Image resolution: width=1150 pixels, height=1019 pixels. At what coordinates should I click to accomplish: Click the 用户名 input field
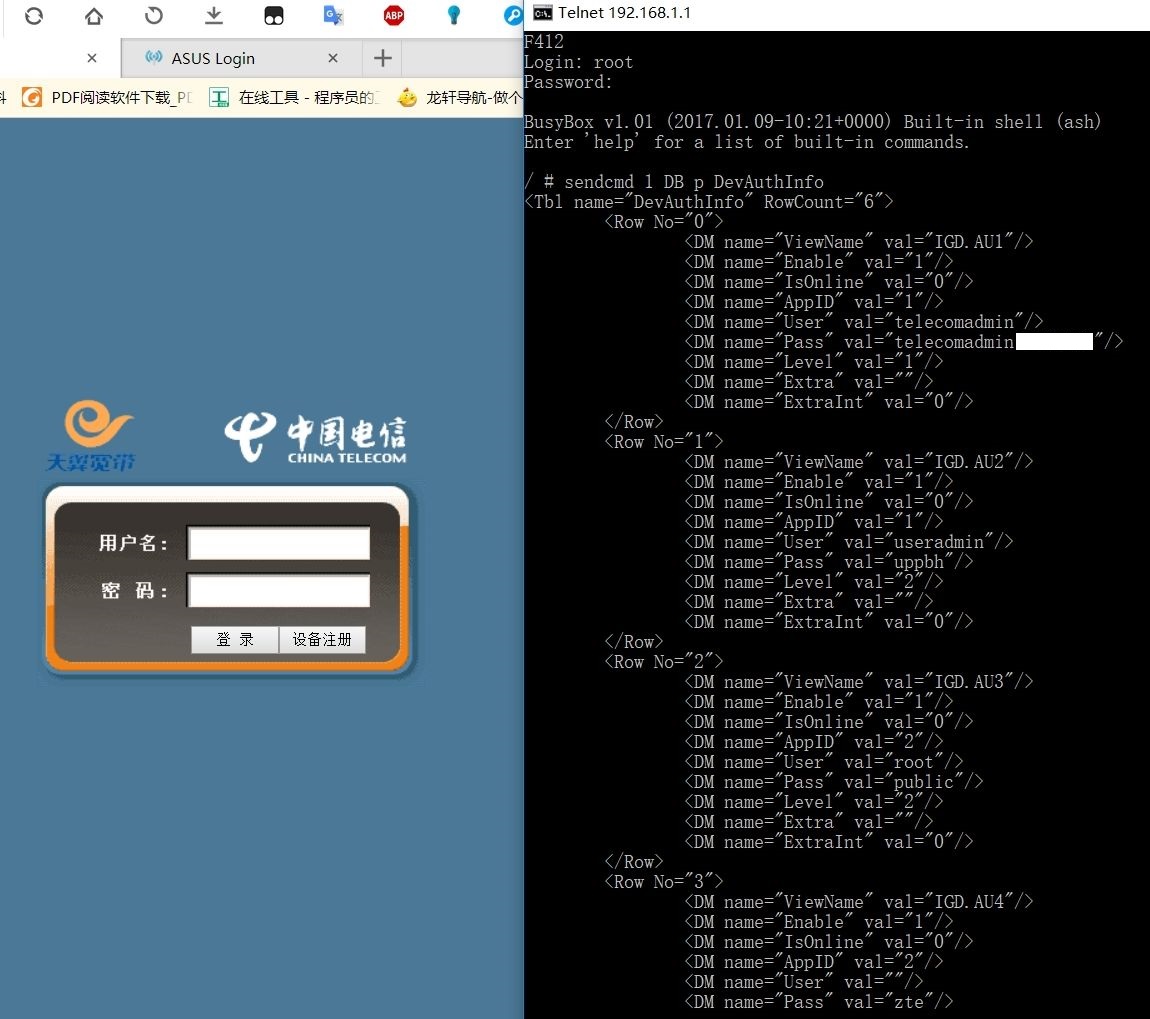click(x=279, y=544)
